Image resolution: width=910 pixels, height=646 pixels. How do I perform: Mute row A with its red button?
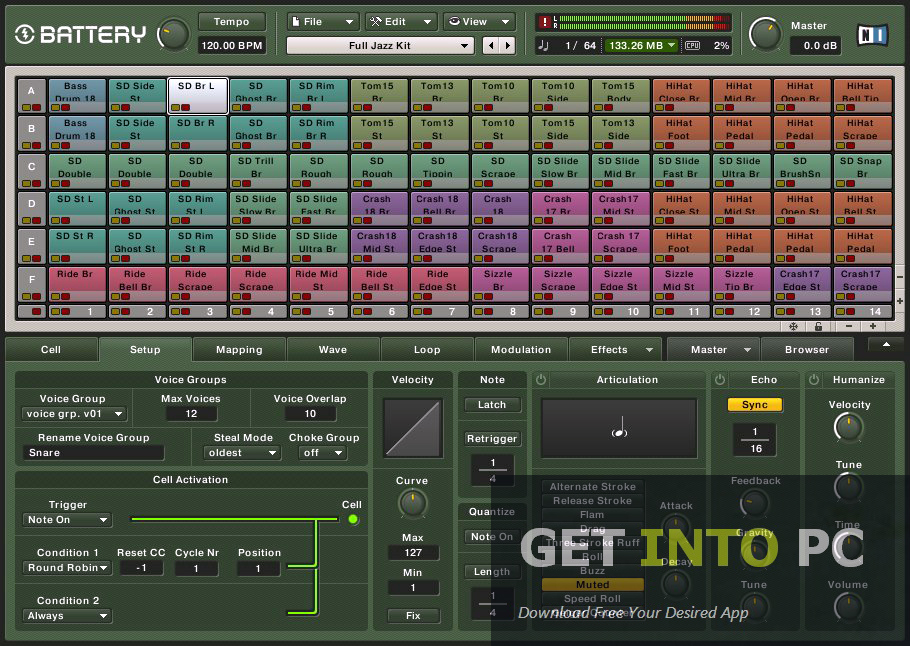(x=37, y=108)
